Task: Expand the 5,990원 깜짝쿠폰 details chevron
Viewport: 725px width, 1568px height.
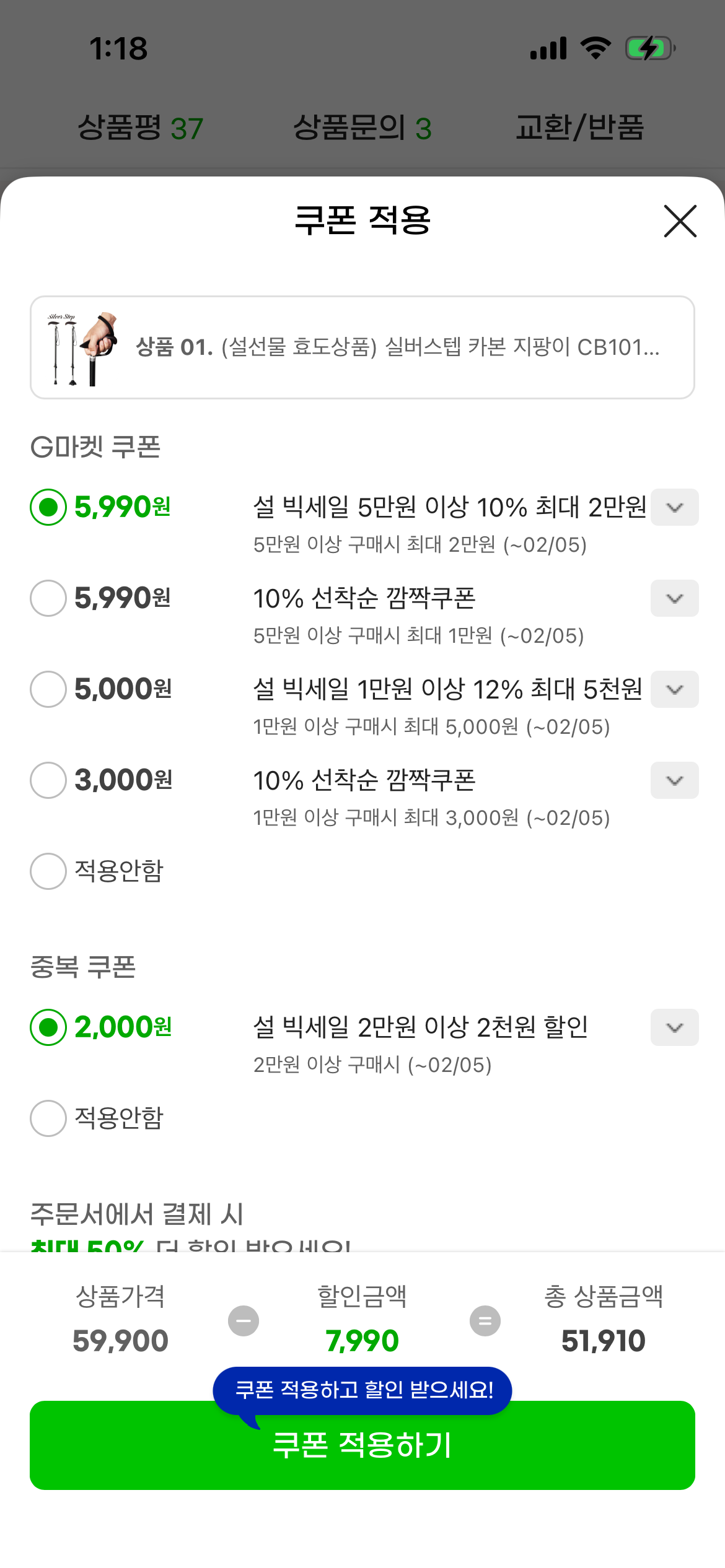Action: click(x=674, y=598)
